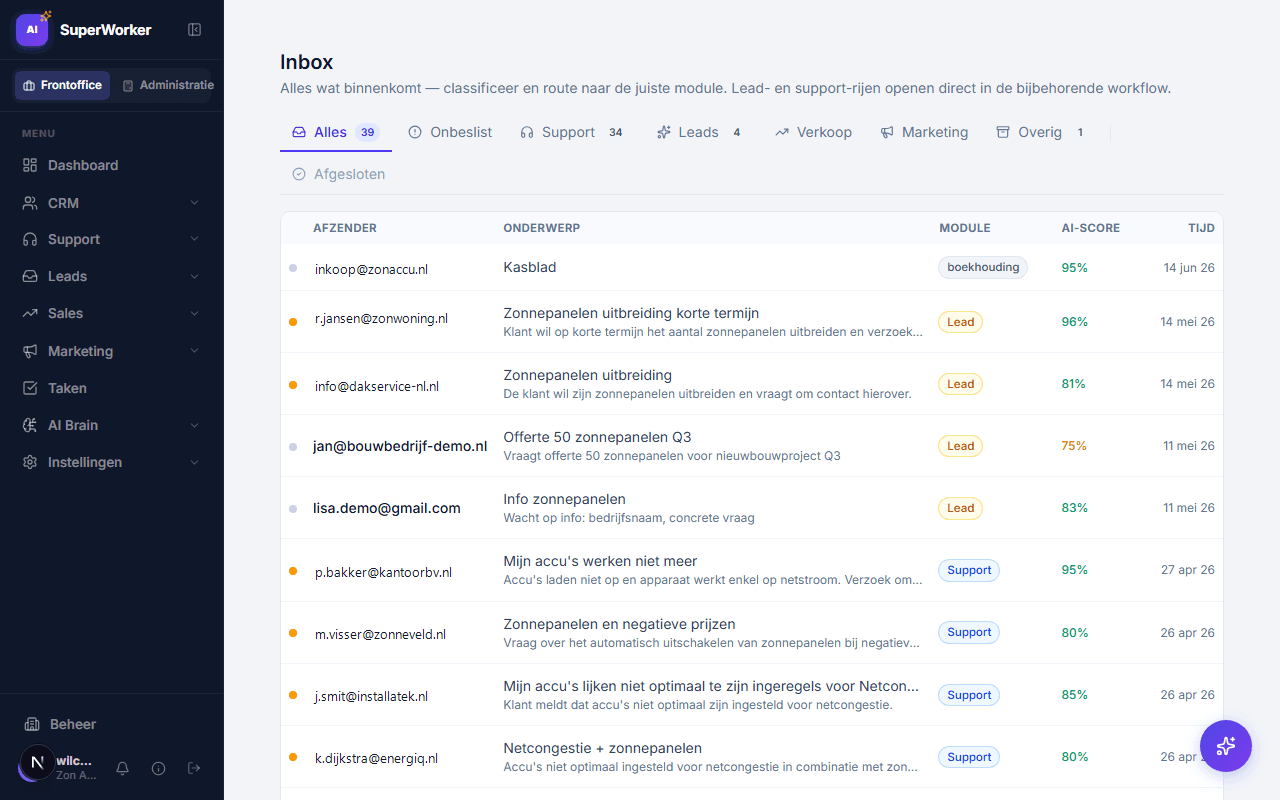The height and width of the screenshot is (800, 1280).
Task: Select the Verkoop tab
Action: point(813,132)
